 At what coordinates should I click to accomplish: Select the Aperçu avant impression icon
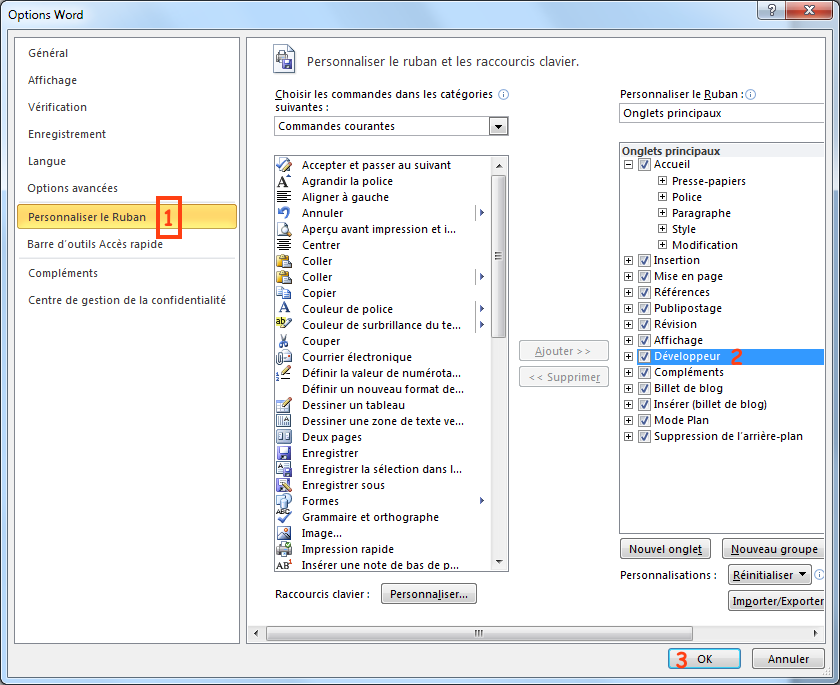(x=284, y=229)
